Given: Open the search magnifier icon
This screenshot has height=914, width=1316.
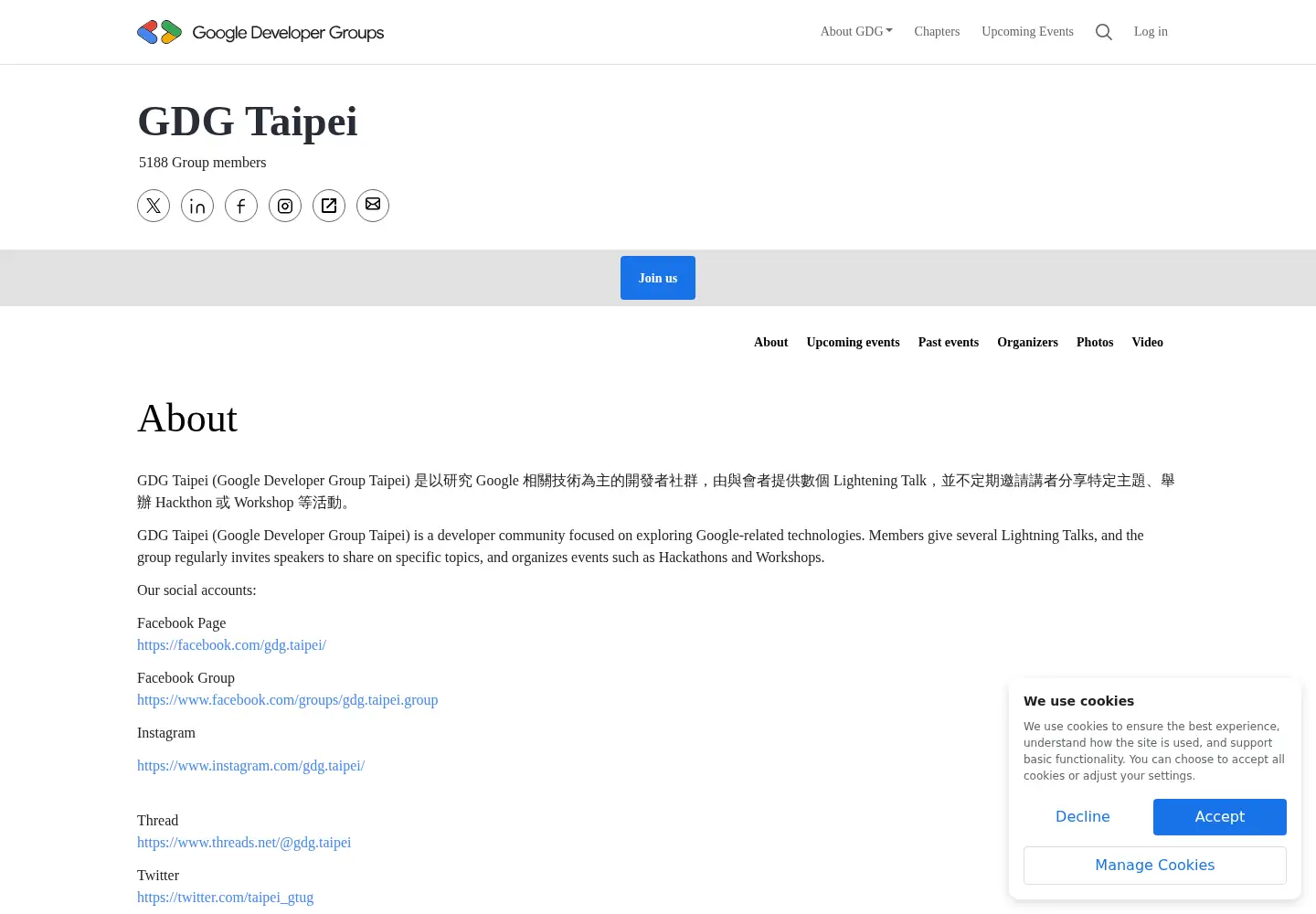Looking at the screenshot, I should tap(1104, 32).
